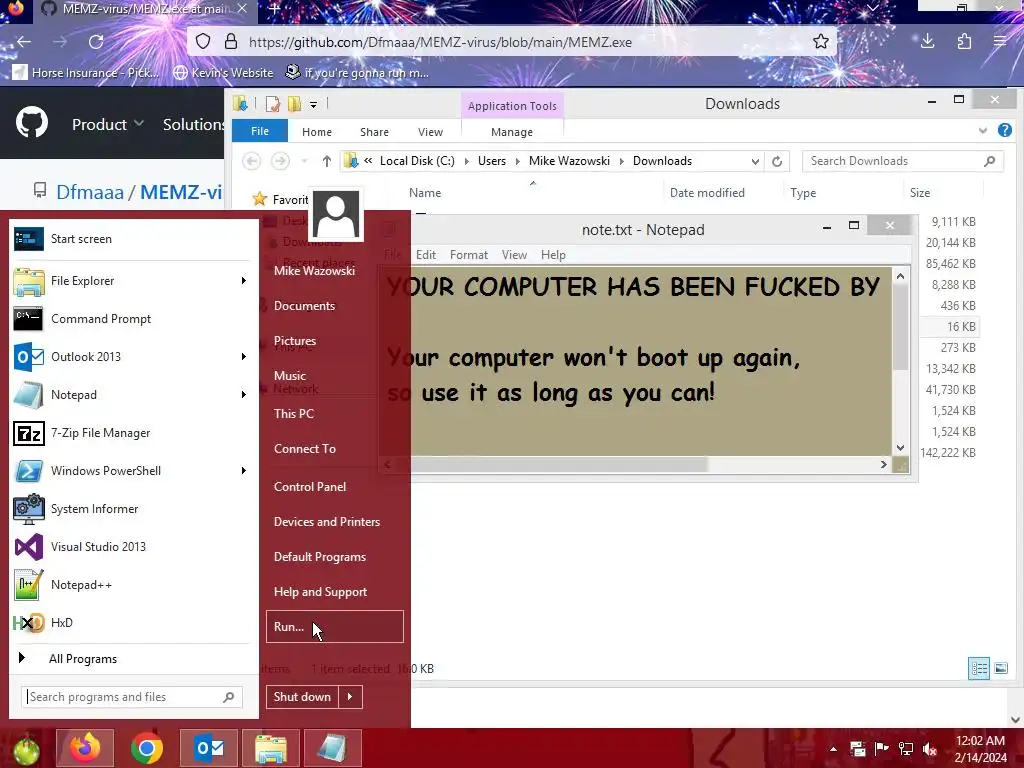Switch to Firefox on the taskbar
The image size is (1024, 768).
85,748
